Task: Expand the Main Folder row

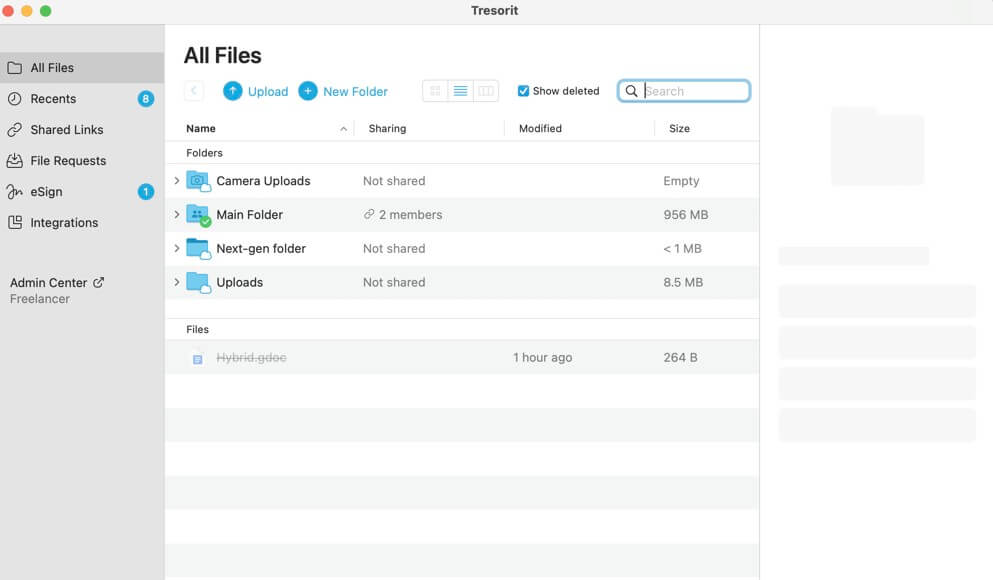Action: [x=177, y=215]
